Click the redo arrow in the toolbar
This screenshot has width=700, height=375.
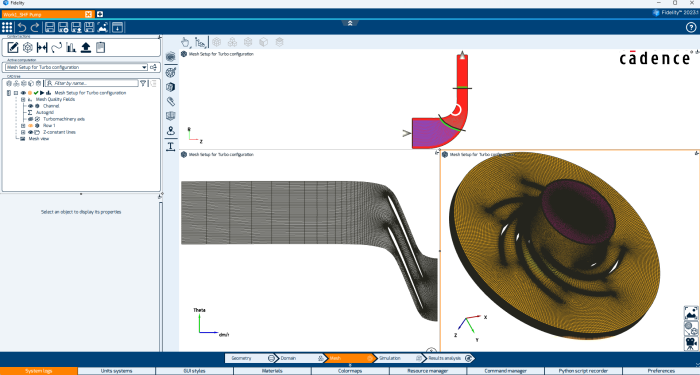(x=35, y=27)
